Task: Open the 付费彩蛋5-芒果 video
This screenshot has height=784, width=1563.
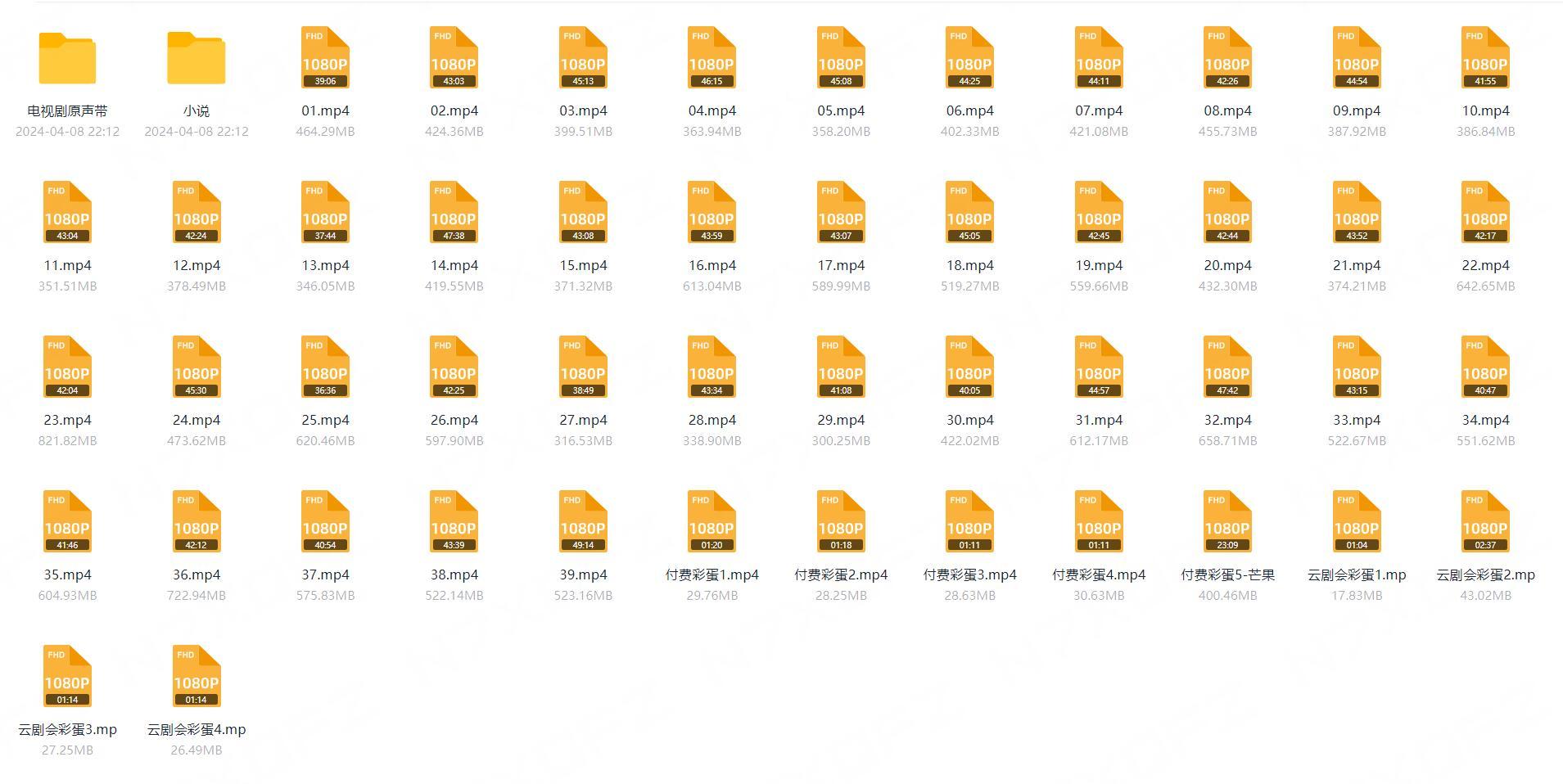Action: tap(1226, 520)
